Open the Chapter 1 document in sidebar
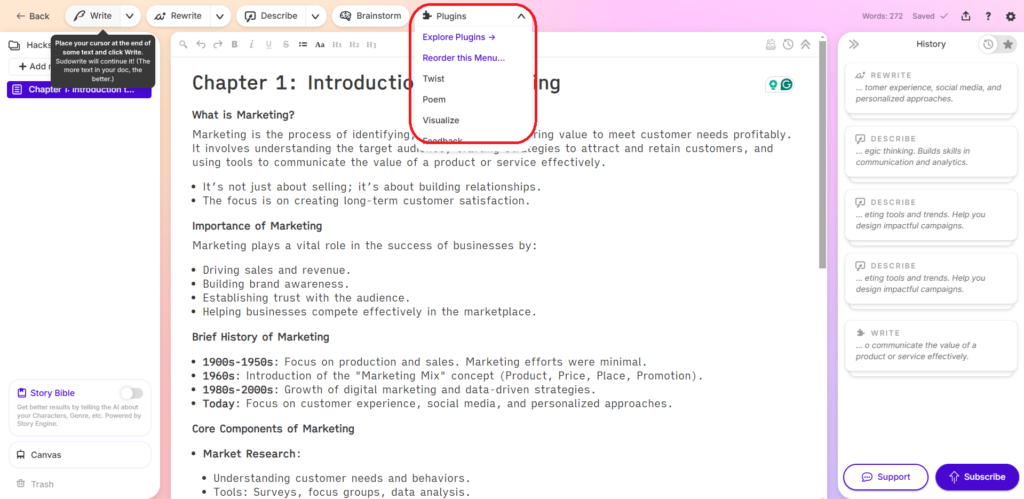 pyautogui.click(x=79, y=89)
